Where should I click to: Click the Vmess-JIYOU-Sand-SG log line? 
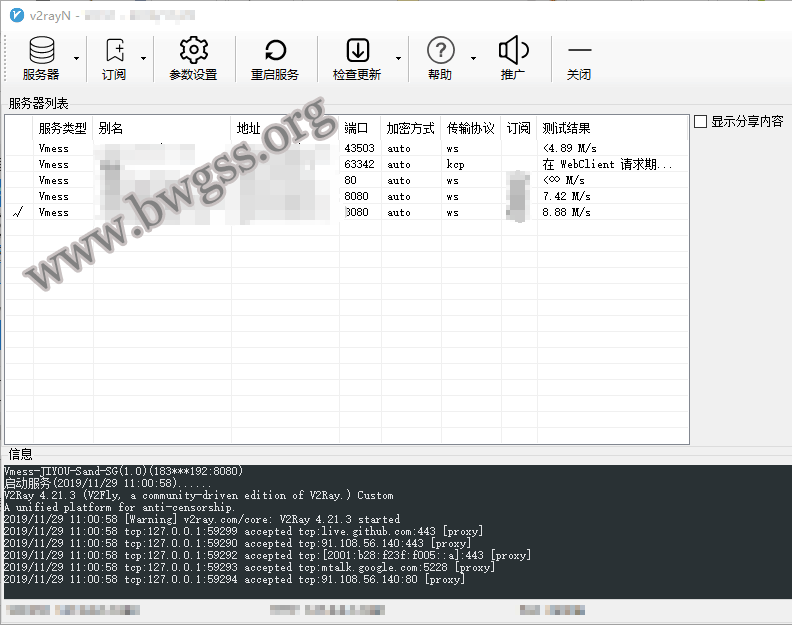coord(124,471)
